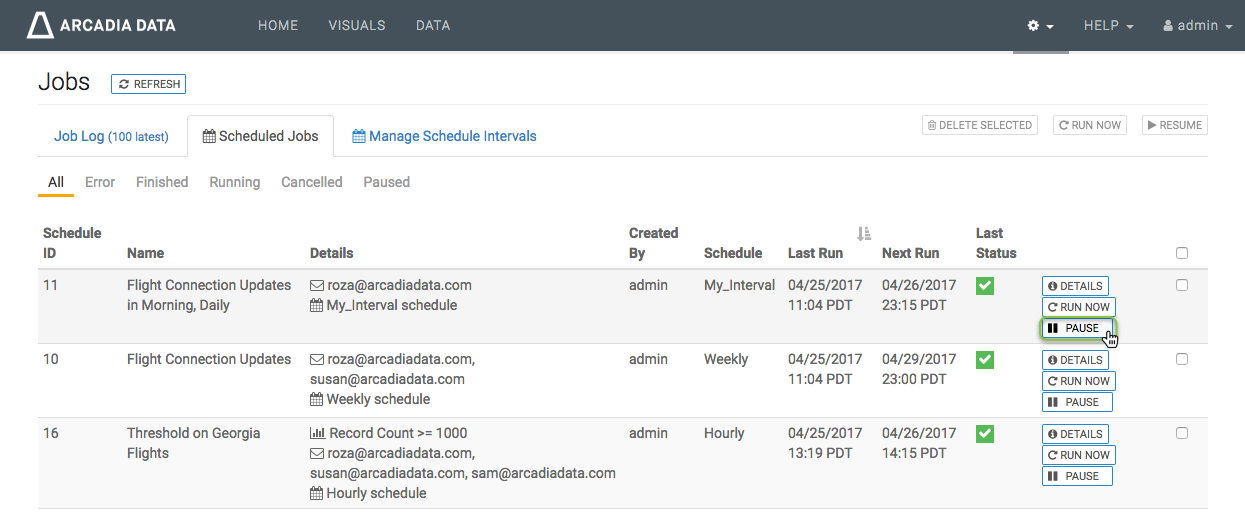The image size is (1245, 521).
Task: Filter jobs by Paused status
Action: click(x=386, y=182)
